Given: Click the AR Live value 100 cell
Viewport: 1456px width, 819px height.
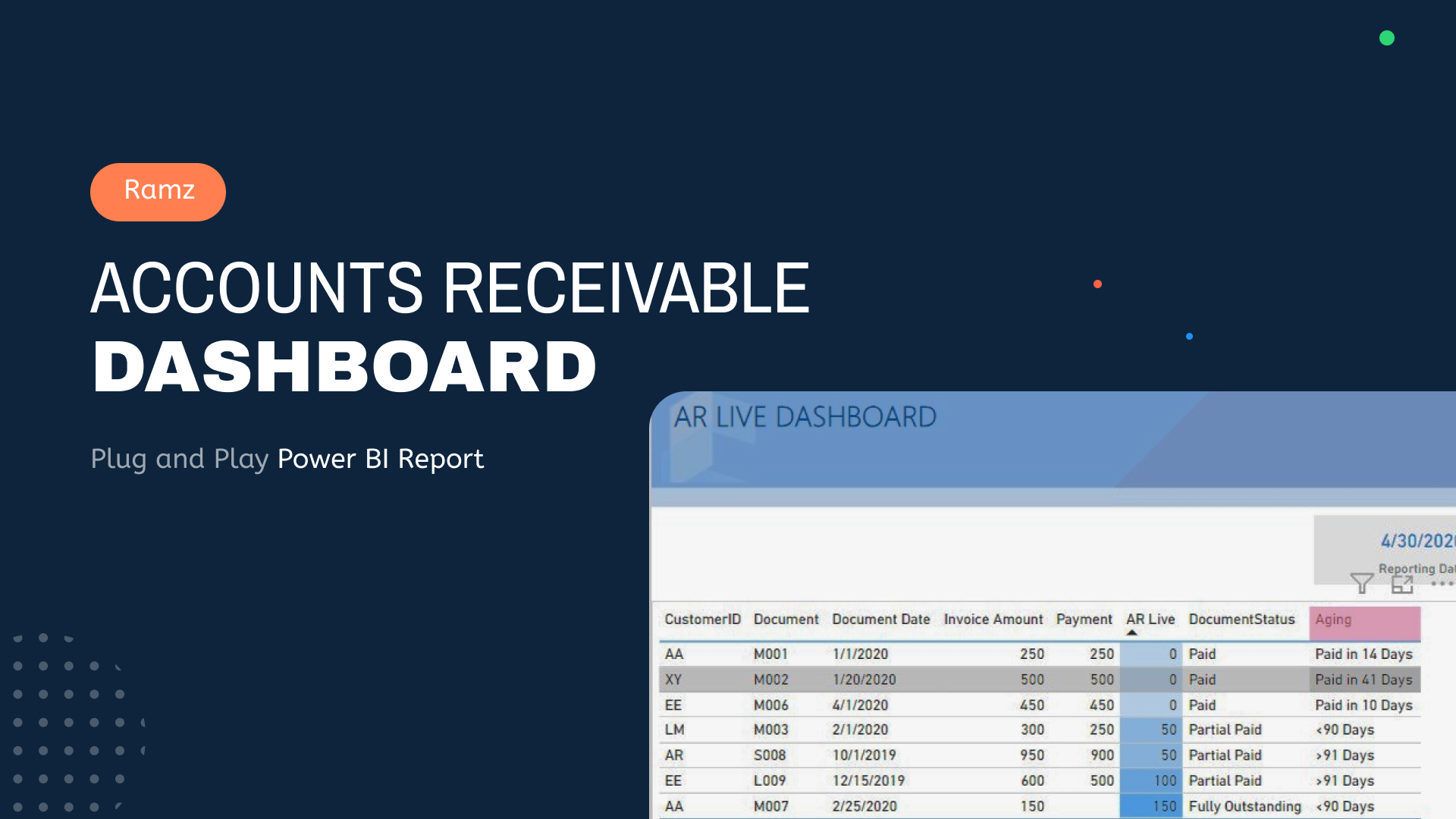Looking at the screenshot, I should (x=1150, y=780).
